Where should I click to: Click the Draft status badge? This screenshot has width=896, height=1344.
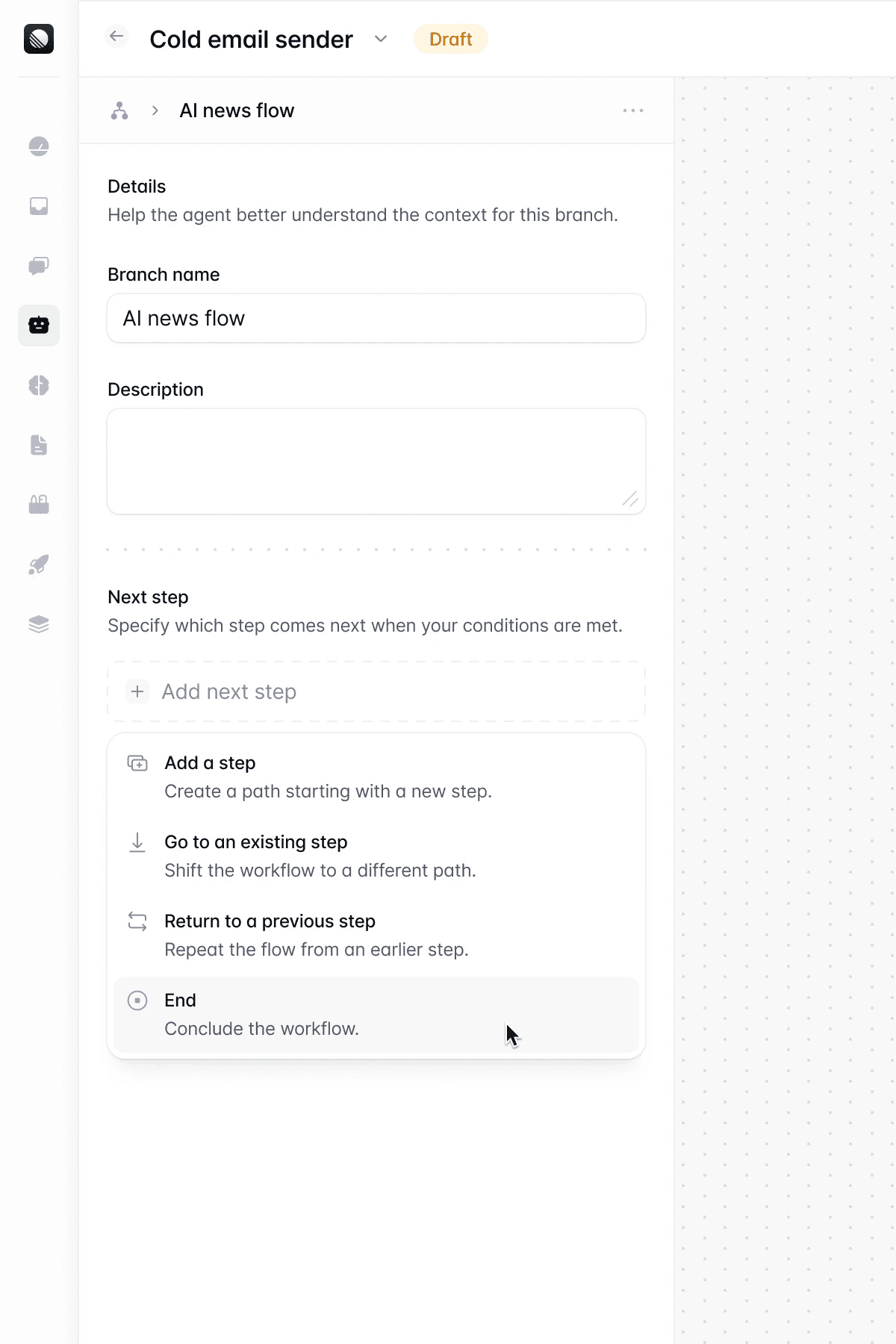[x=451, y=39]
